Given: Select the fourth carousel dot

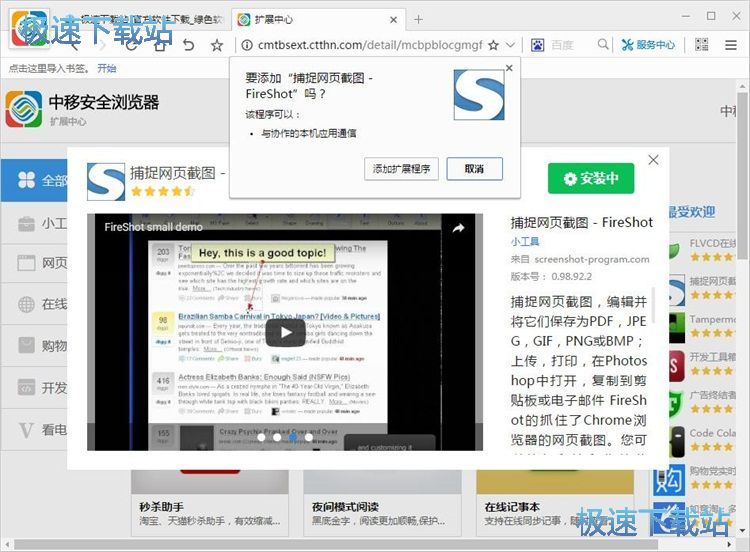Looking at the screenshot, I should pyautogui.click(x=309, y=437).
